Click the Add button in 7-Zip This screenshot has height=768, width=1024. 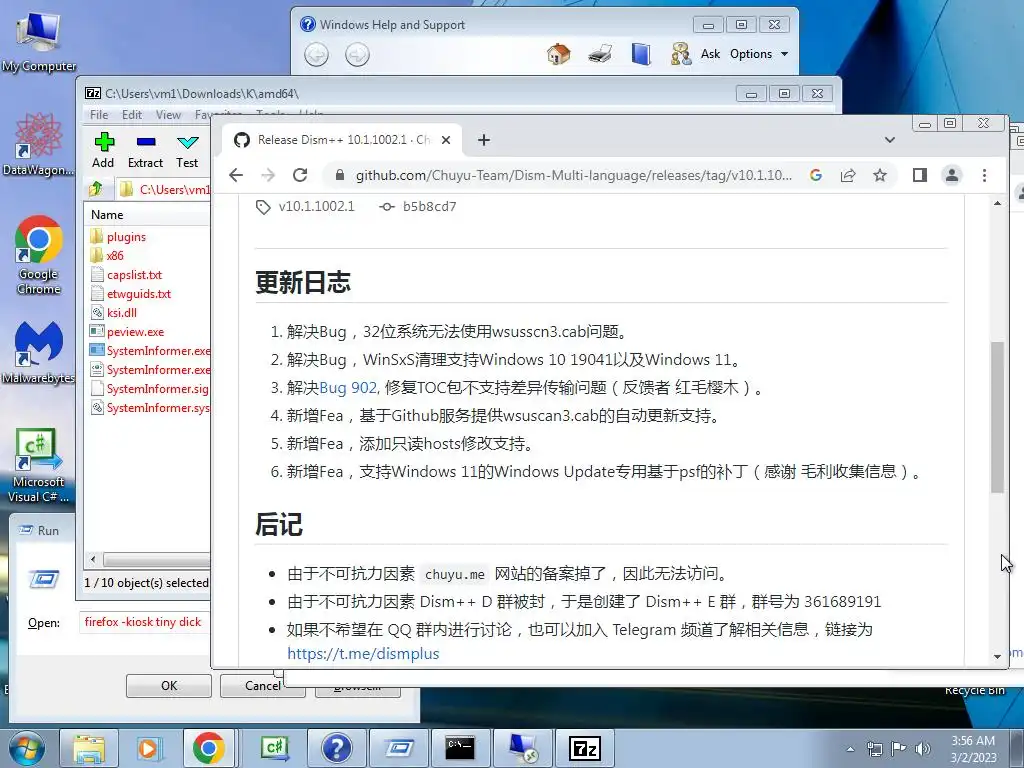[103, 150]
